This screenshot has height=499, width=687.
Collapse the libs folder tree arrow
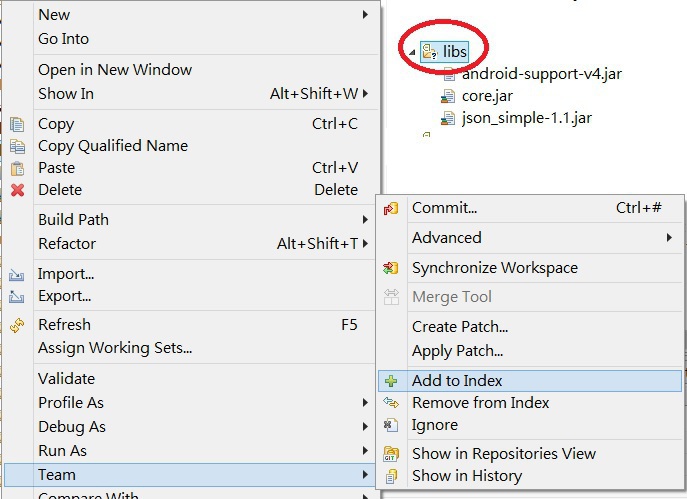tap(412, 53)
